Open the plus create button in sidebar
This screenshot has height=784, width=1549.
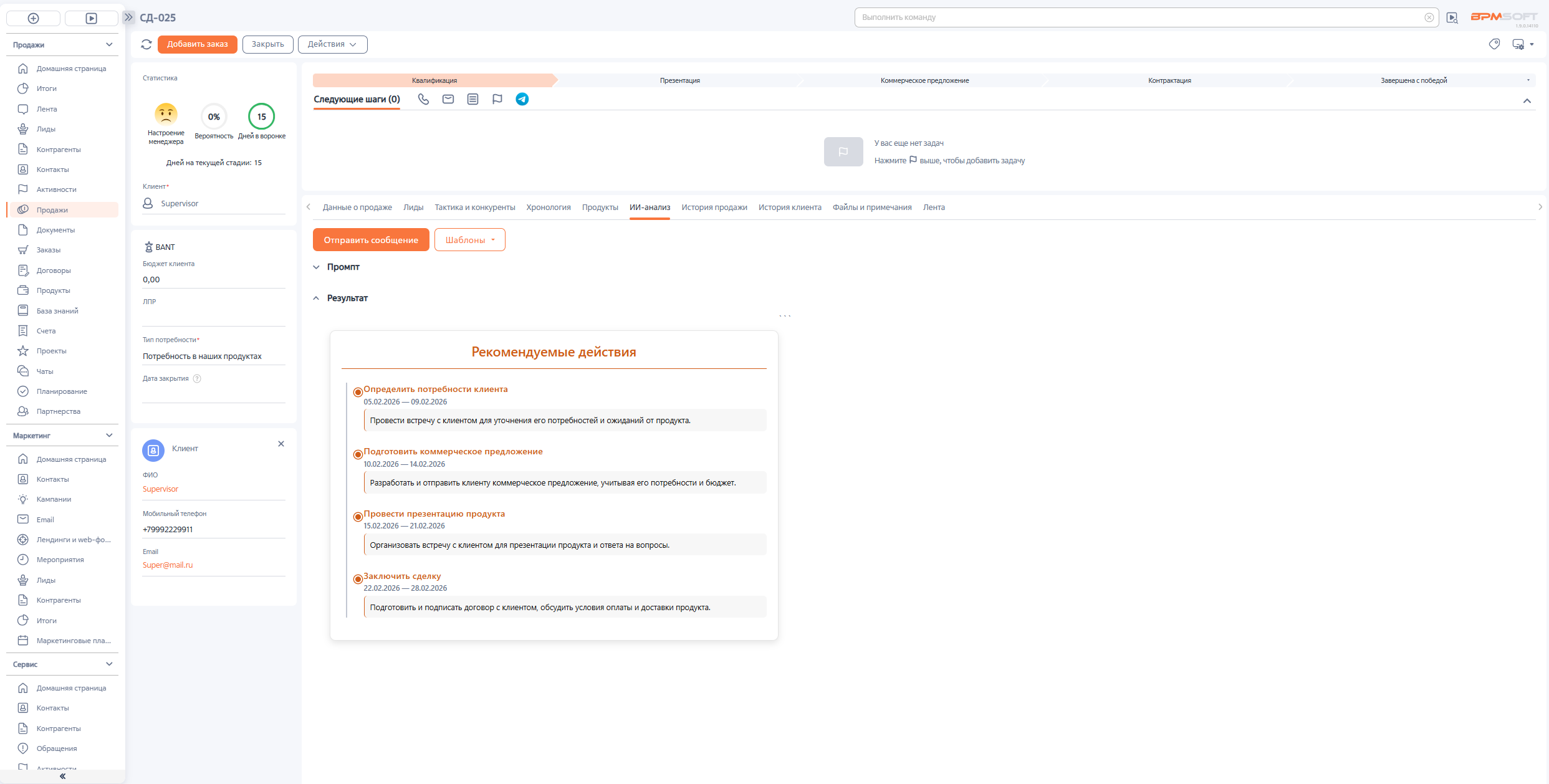tap(34, 18)
